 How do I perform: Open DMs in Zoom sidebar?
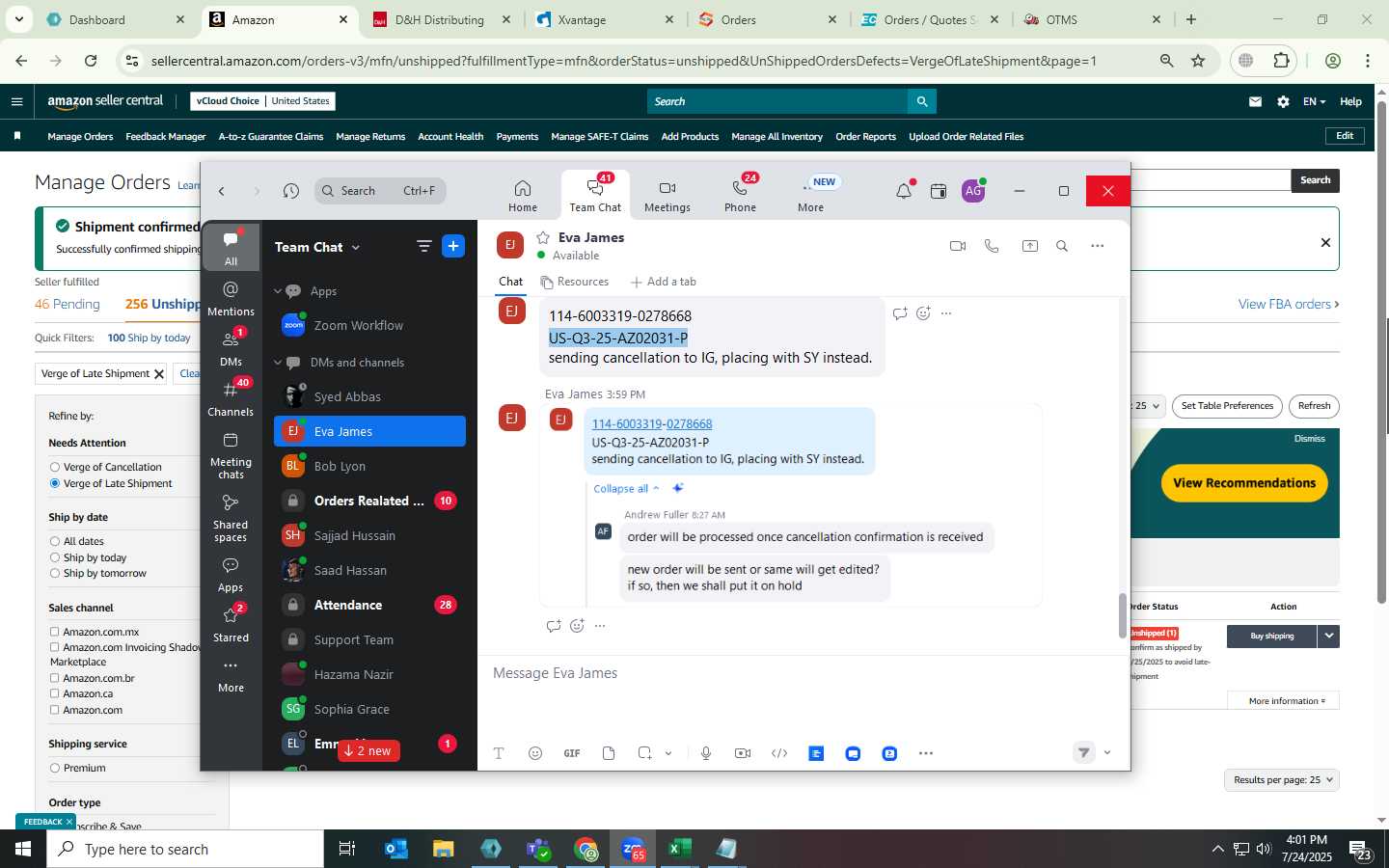click(x=231, y=348)
